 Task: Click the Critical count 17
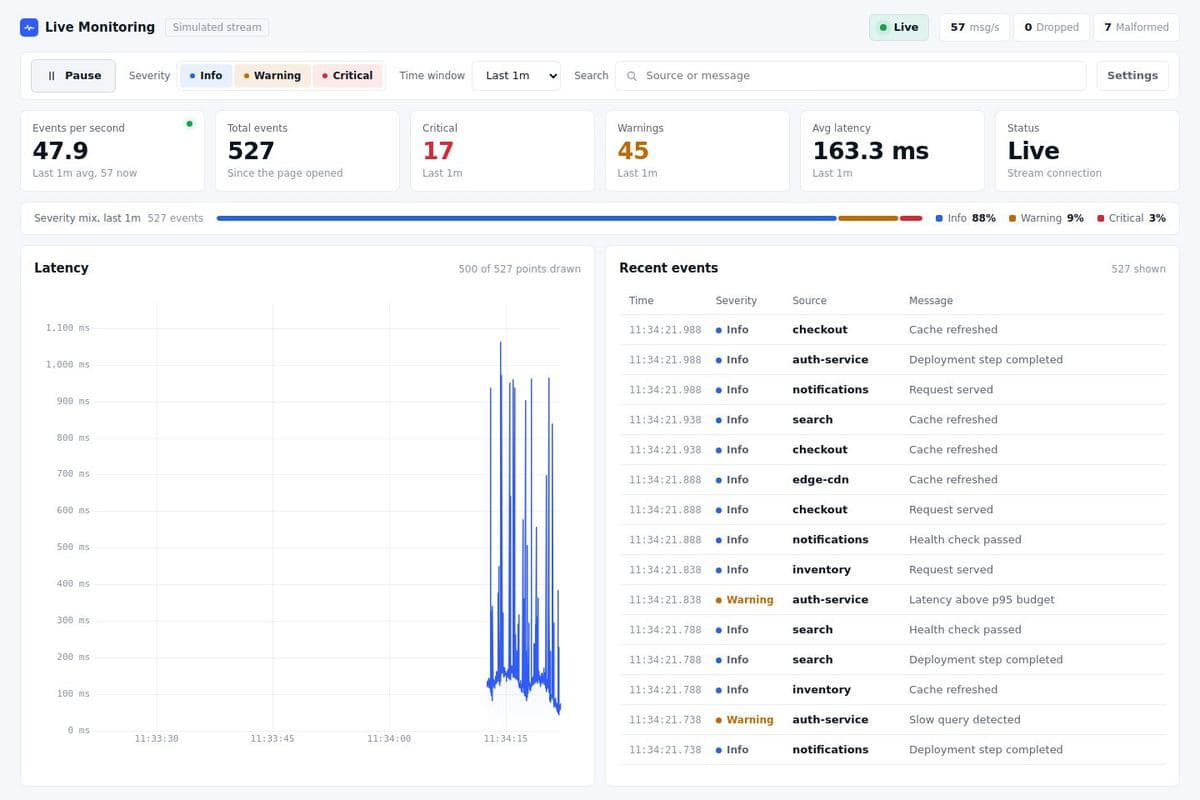click(438, 150)
